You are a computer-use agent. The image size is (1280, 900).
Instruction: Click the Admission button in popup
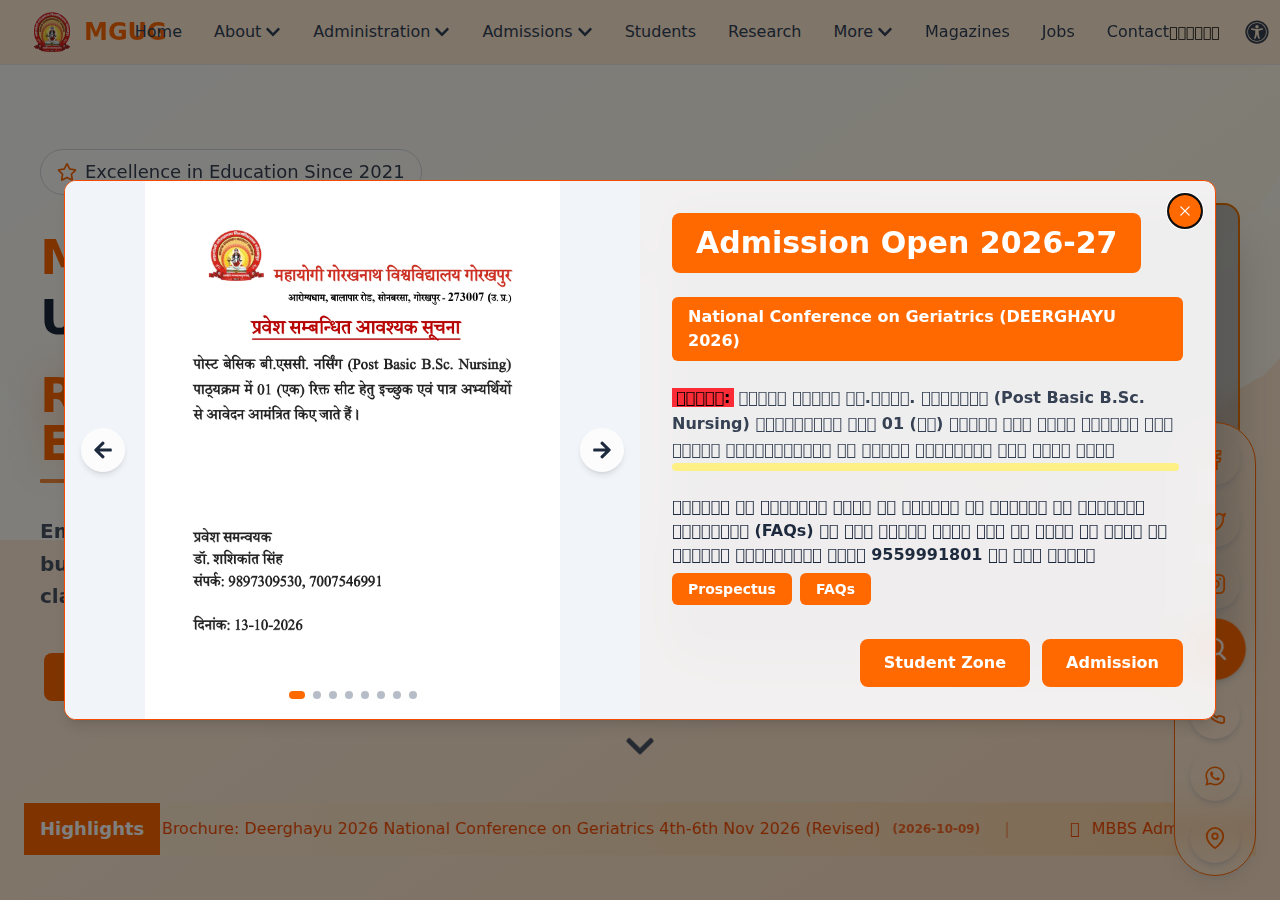pyautogui.click(x=1112, y=663)
